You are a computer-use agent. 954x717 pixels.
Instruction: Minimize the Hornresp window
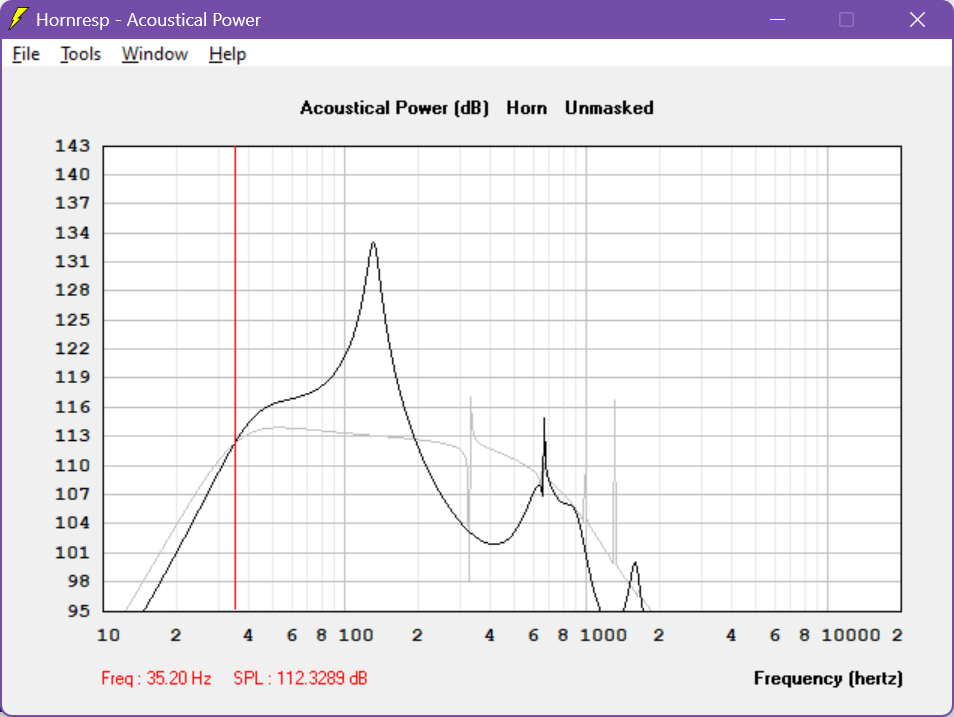click(778, 19)
